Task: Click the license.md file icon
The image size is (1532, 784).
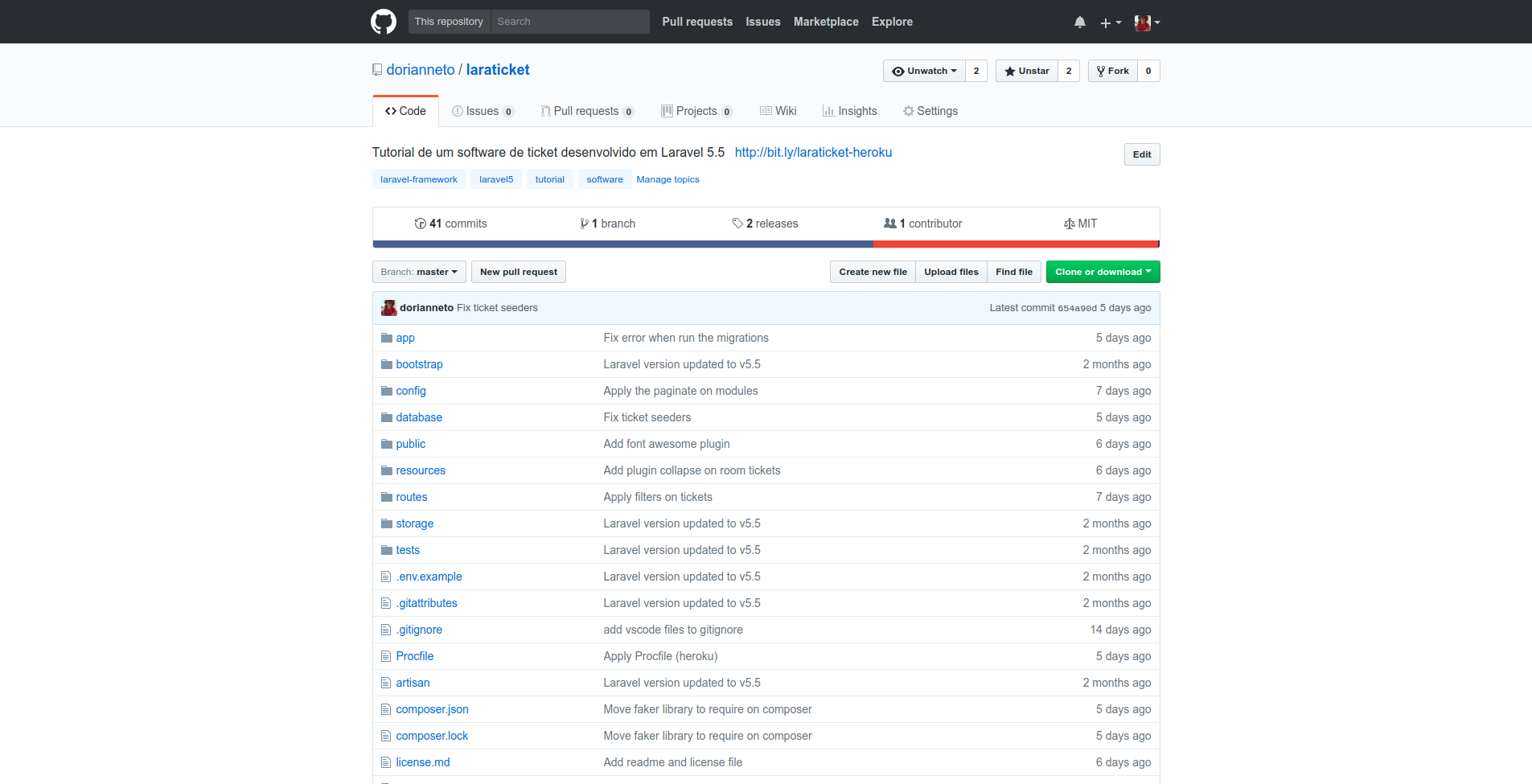Action: click(x=386, y=762)
